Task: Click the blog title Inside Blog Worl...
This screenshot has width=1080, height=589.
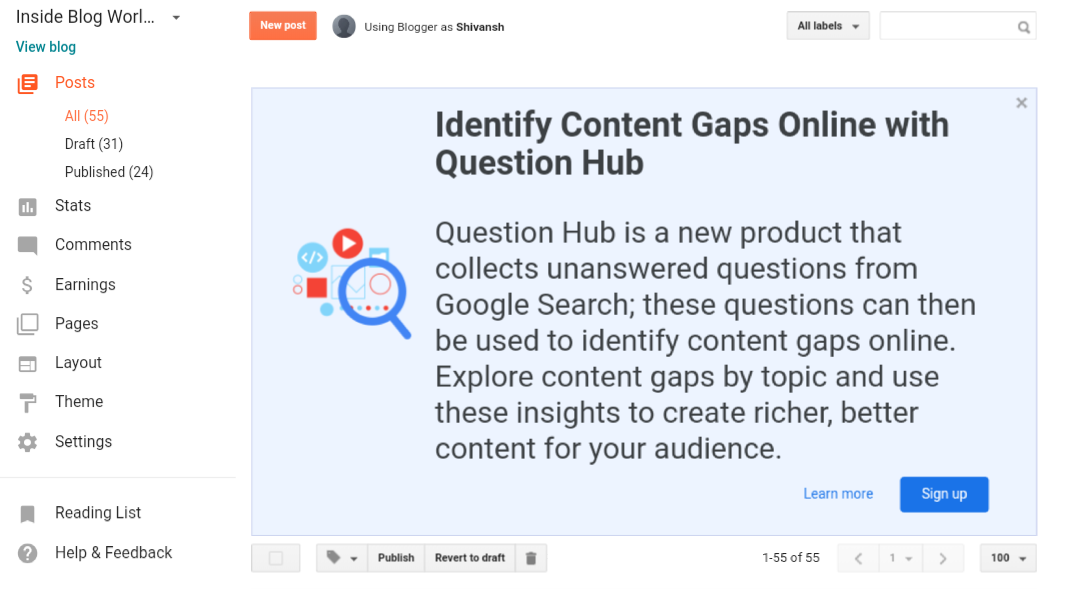Action: pos(85,17)
